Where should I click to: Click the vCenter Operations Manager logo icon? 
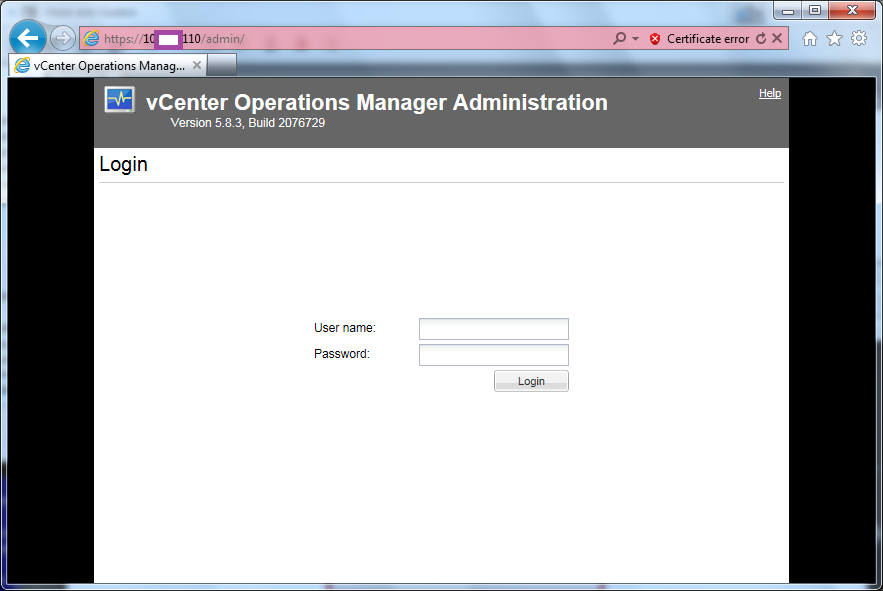click(x=119, y=100)
